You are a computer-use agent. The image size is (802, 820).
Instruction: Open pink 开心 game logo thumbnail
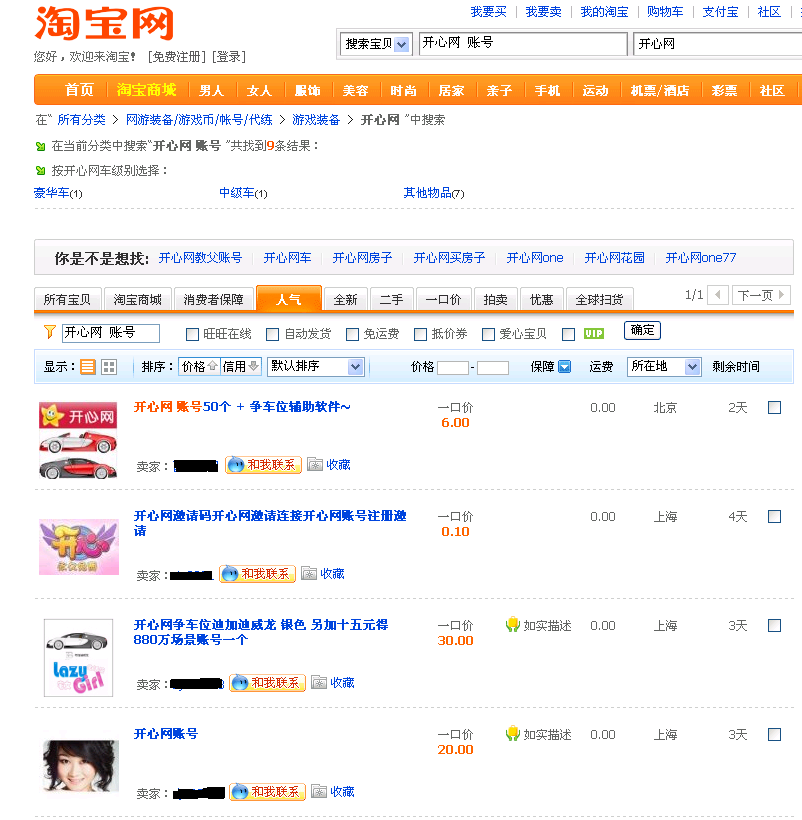pyautogui.click(x=79, y=547)
